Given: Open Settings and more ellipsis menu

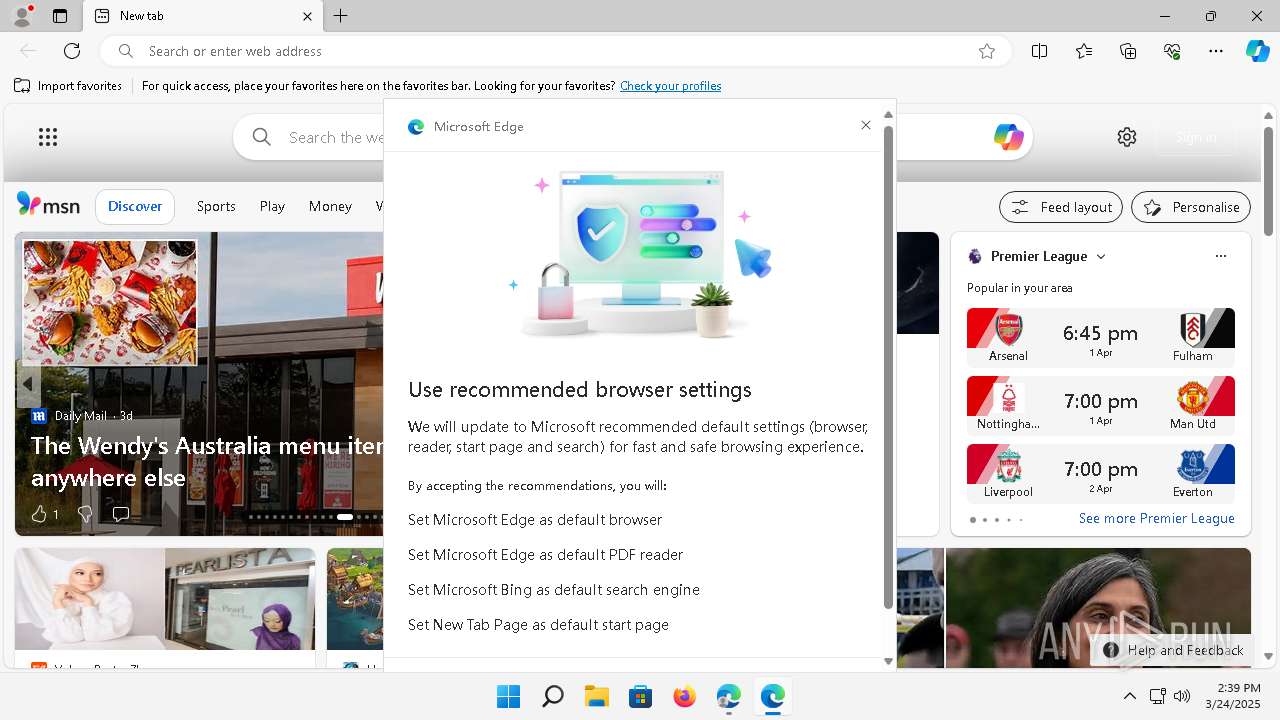Looking at the screenshot, I should (1216, 51).
